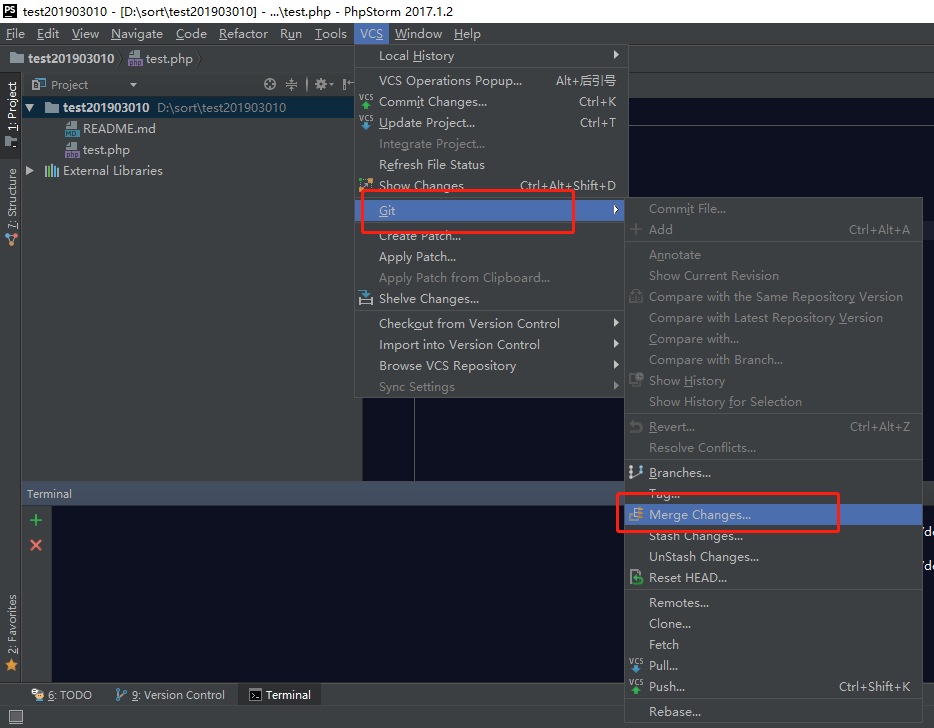This screenshot has width=934, height=728.
Task: Open the Project view dropdown
Action: [133, 85]
